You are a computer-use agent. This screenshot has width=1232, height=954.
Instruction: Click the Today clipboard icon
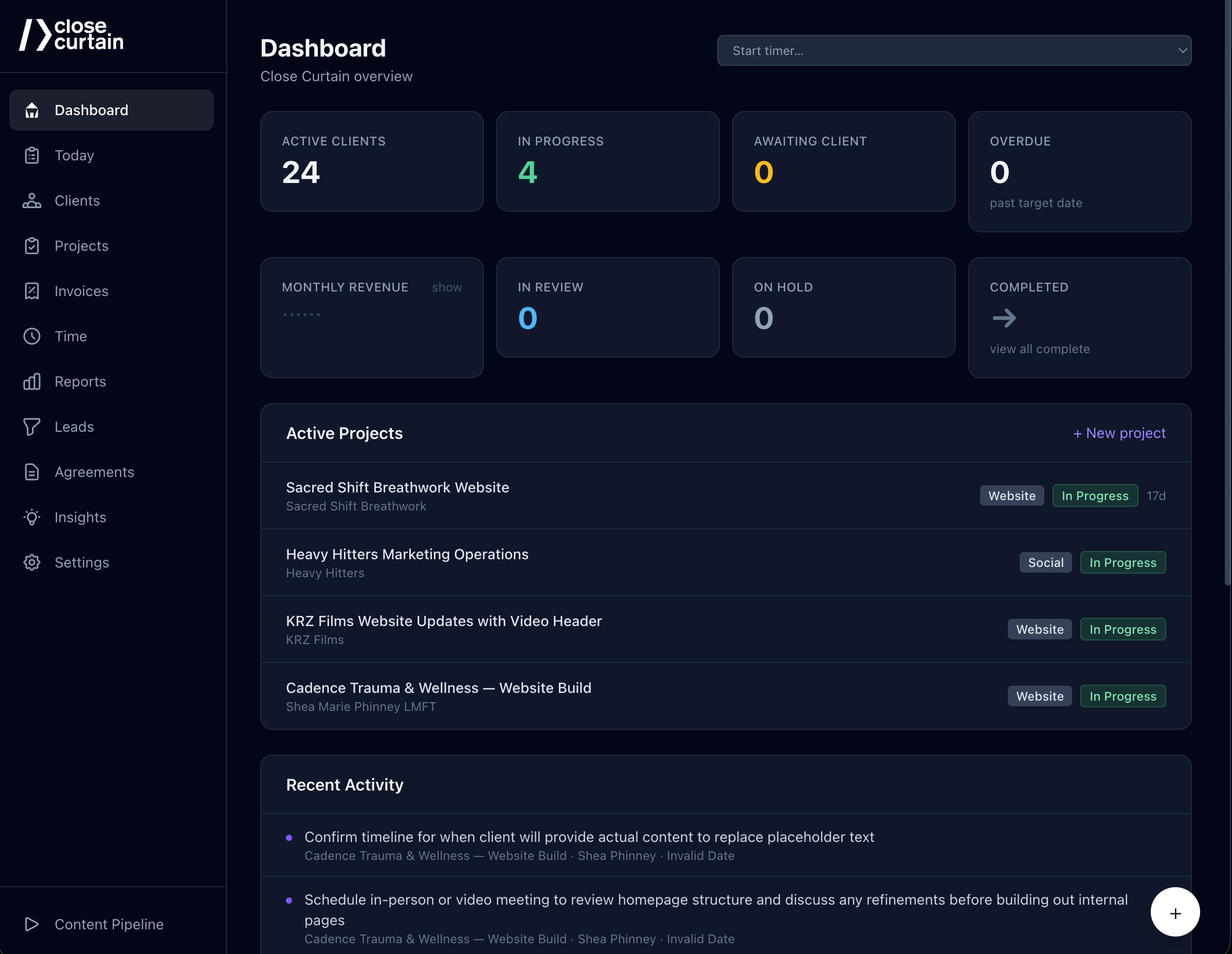click(32, 156)
